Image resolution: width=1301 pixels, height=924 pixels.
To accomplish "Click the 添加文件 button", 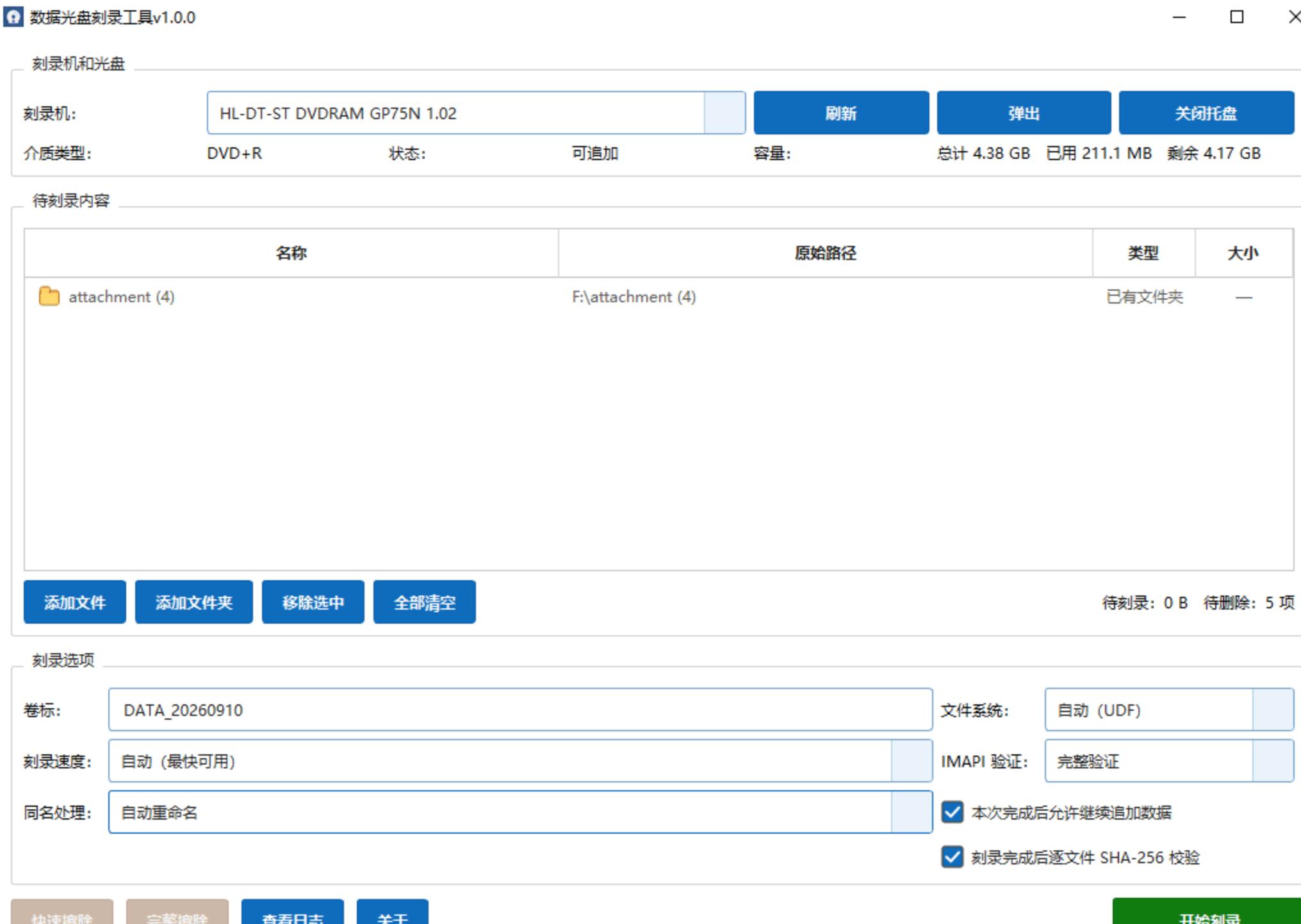I will point(75,602).
